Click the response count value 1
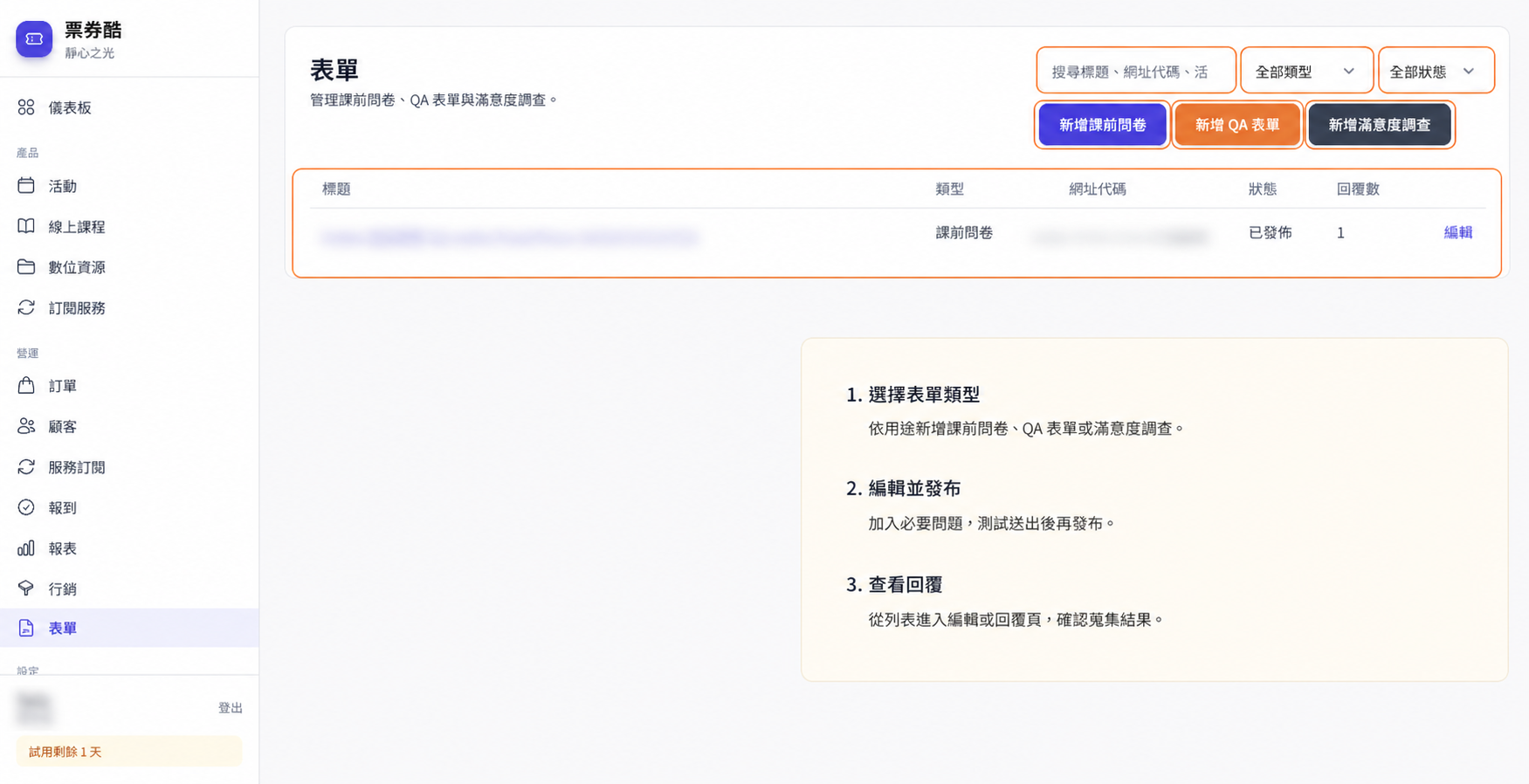The image size is (1529, 784). (x=1340, y=232)
